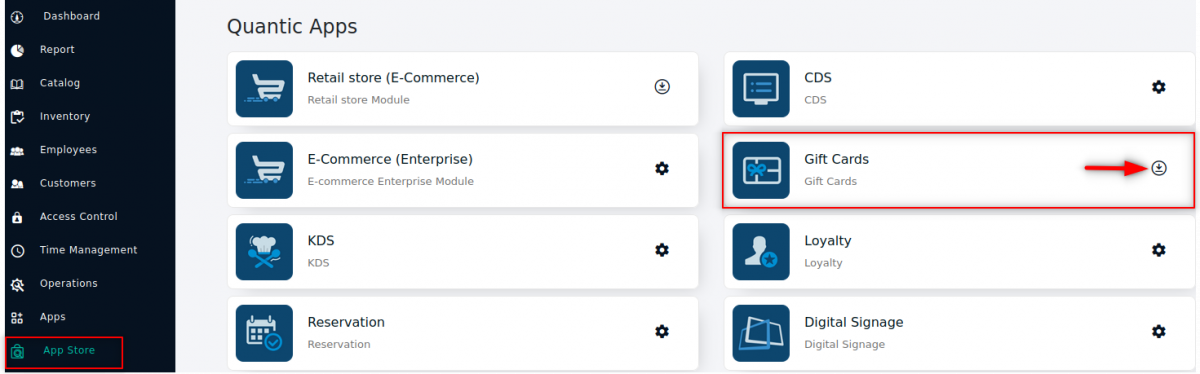Image resolution: width=1200 pixels, height=374 pixels.
Task: Install the Gift Cards app
Action: 1159,168
